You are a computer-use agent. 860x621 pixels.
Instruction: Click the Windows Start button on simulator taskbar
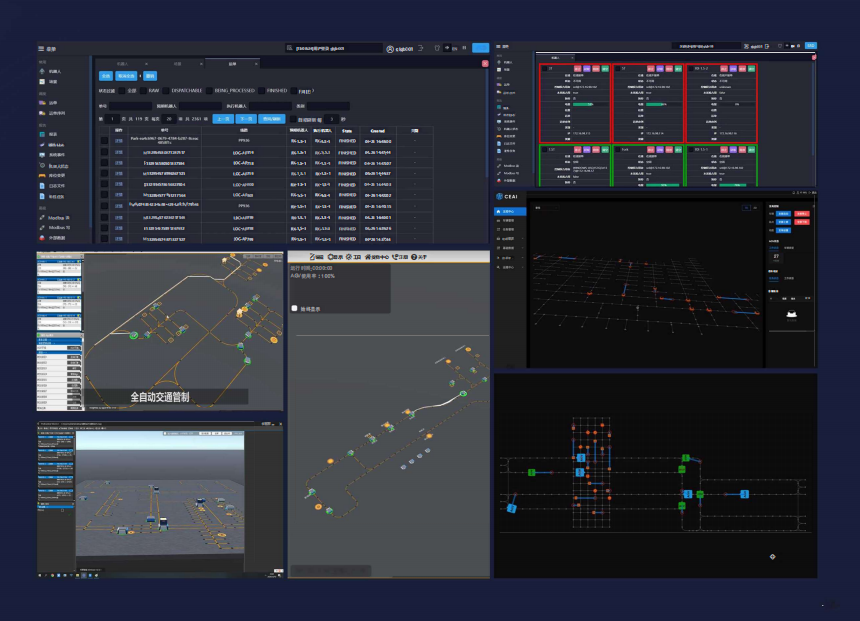point(41,575)
